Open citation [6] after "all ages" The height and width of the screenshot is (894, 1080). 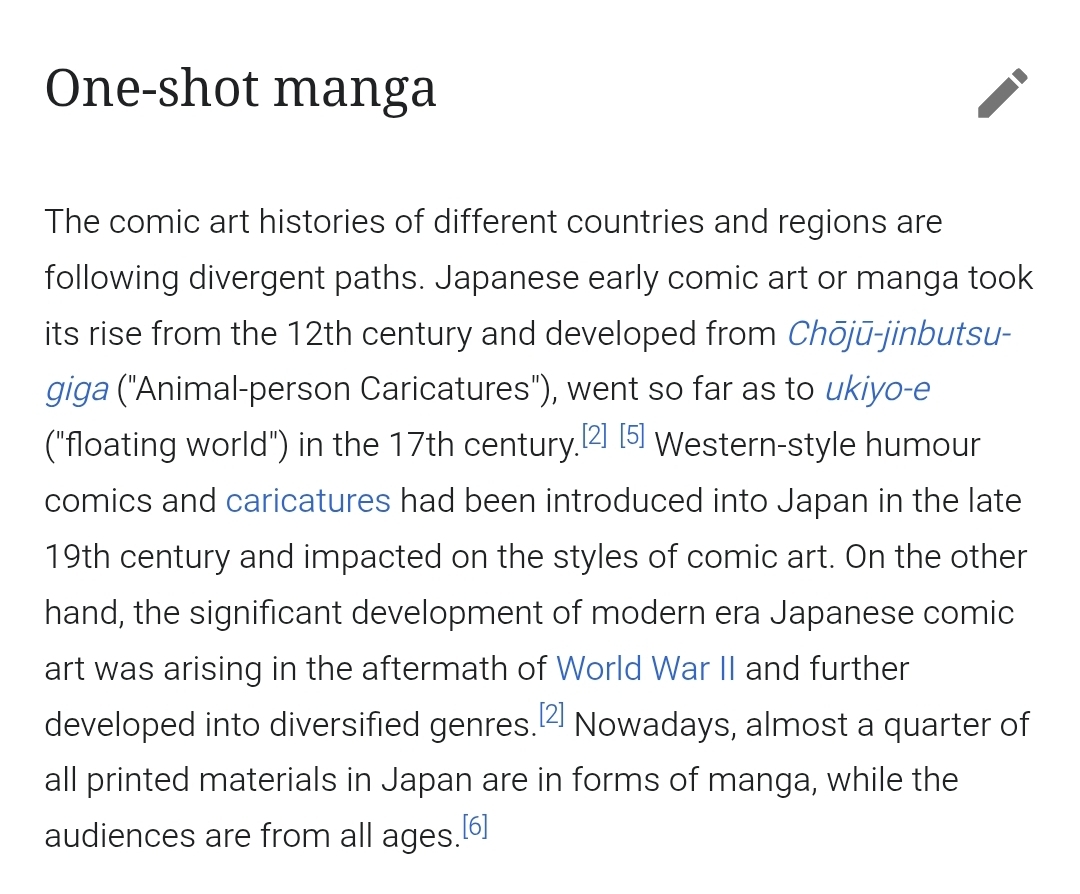(474, 827)
